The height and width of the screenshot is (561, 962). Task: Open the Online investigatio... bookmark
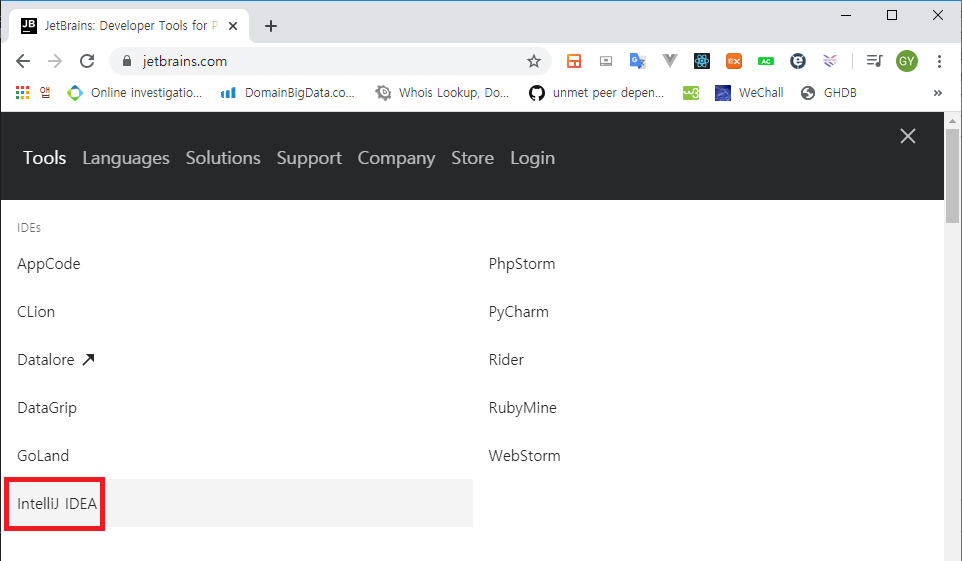pyautogui.click(x=134, y=93)
